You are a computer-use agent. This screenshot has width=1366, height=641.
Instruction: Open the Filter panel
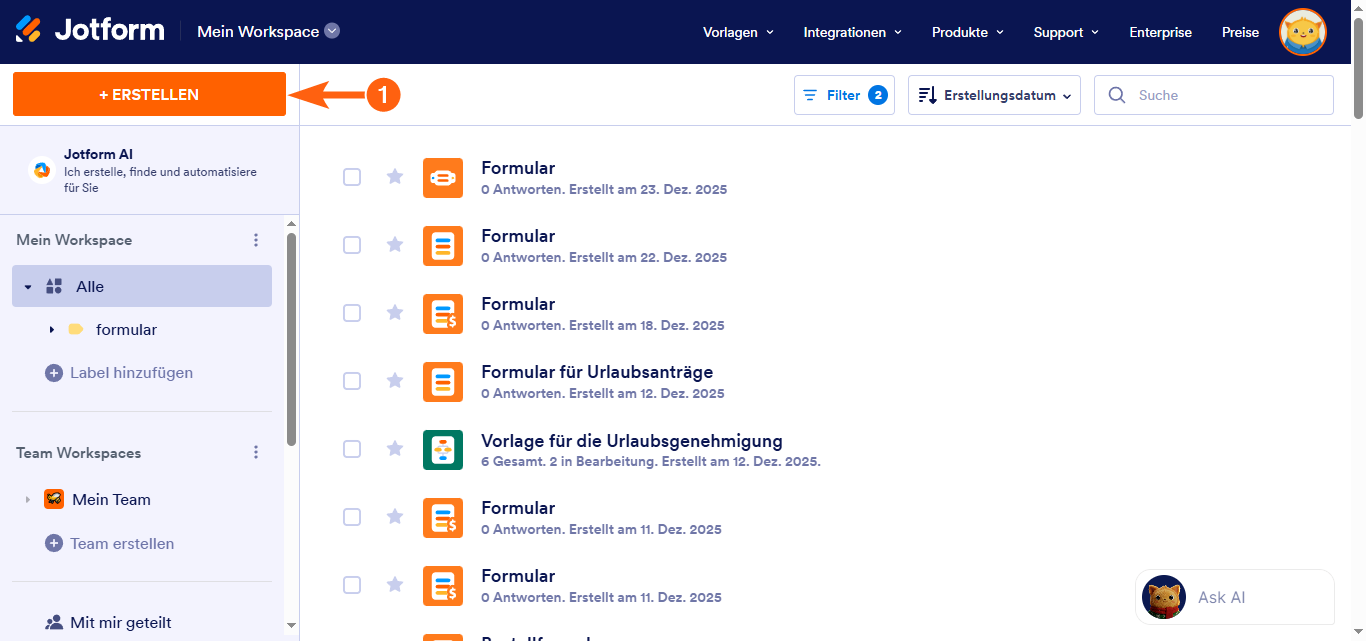(843, 94)
